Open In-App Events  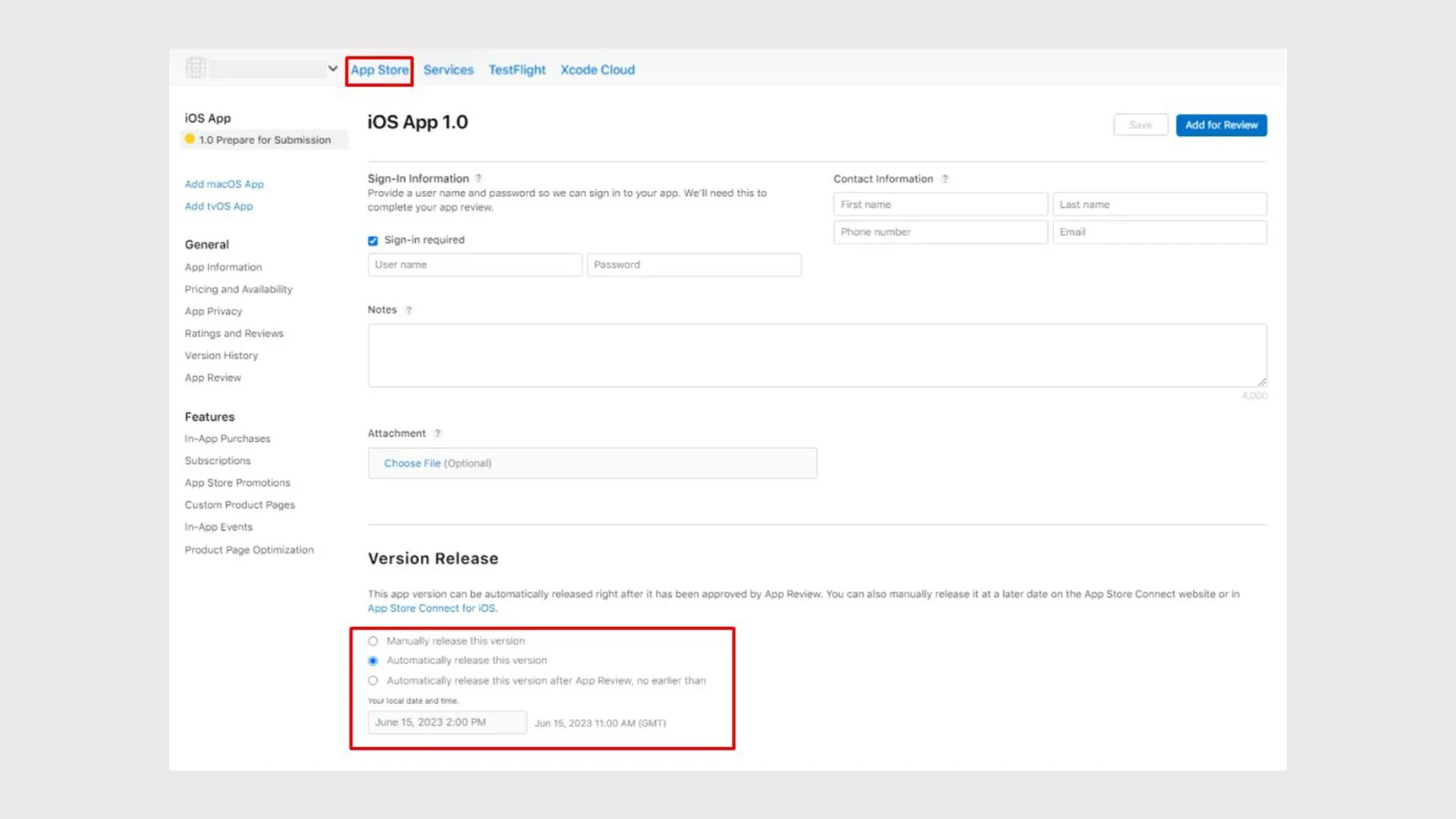[x=219, y=527]
